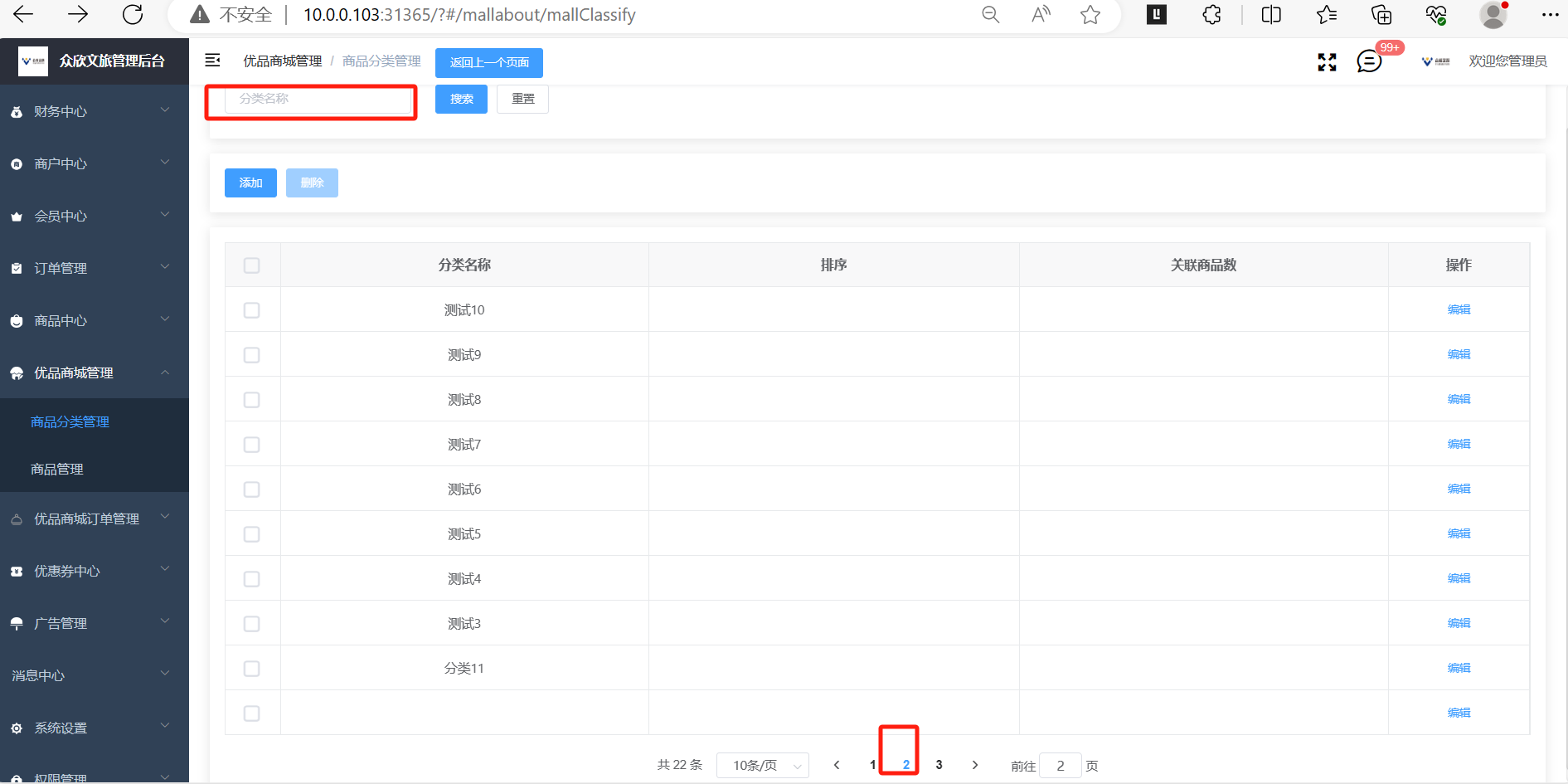Expand 商品中心 menu chevron
1568x784 pixels.
165,319
